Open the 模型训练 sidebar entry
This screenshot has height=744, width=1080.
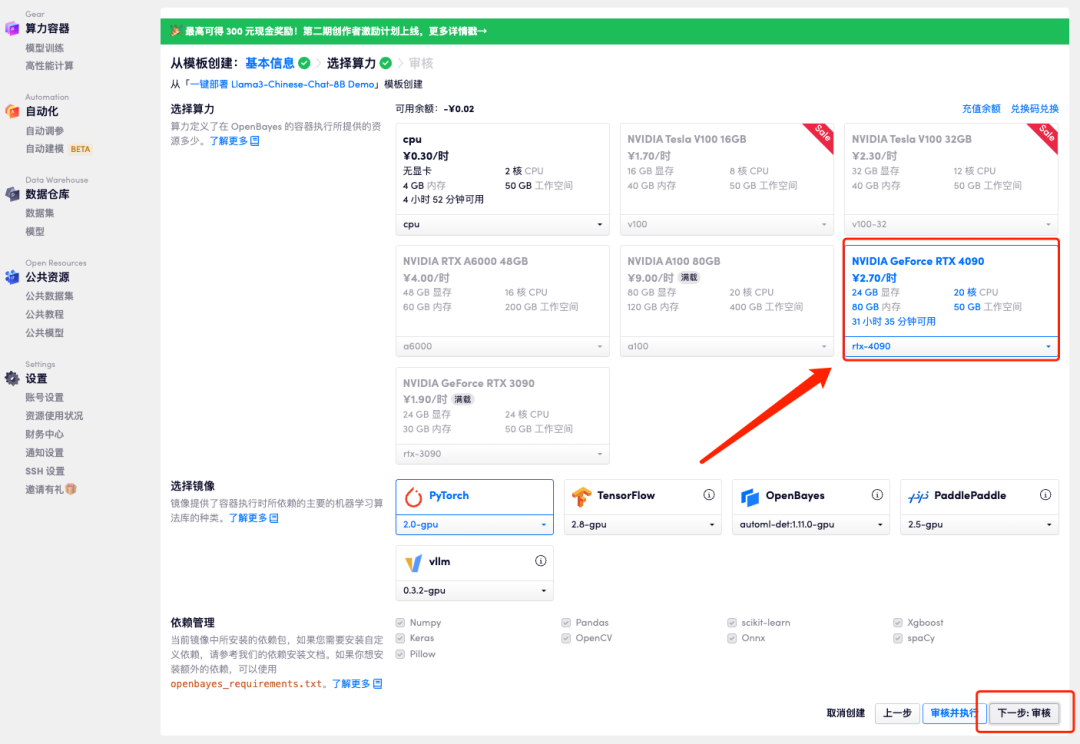pyautogui.click(x=44, y=47)
